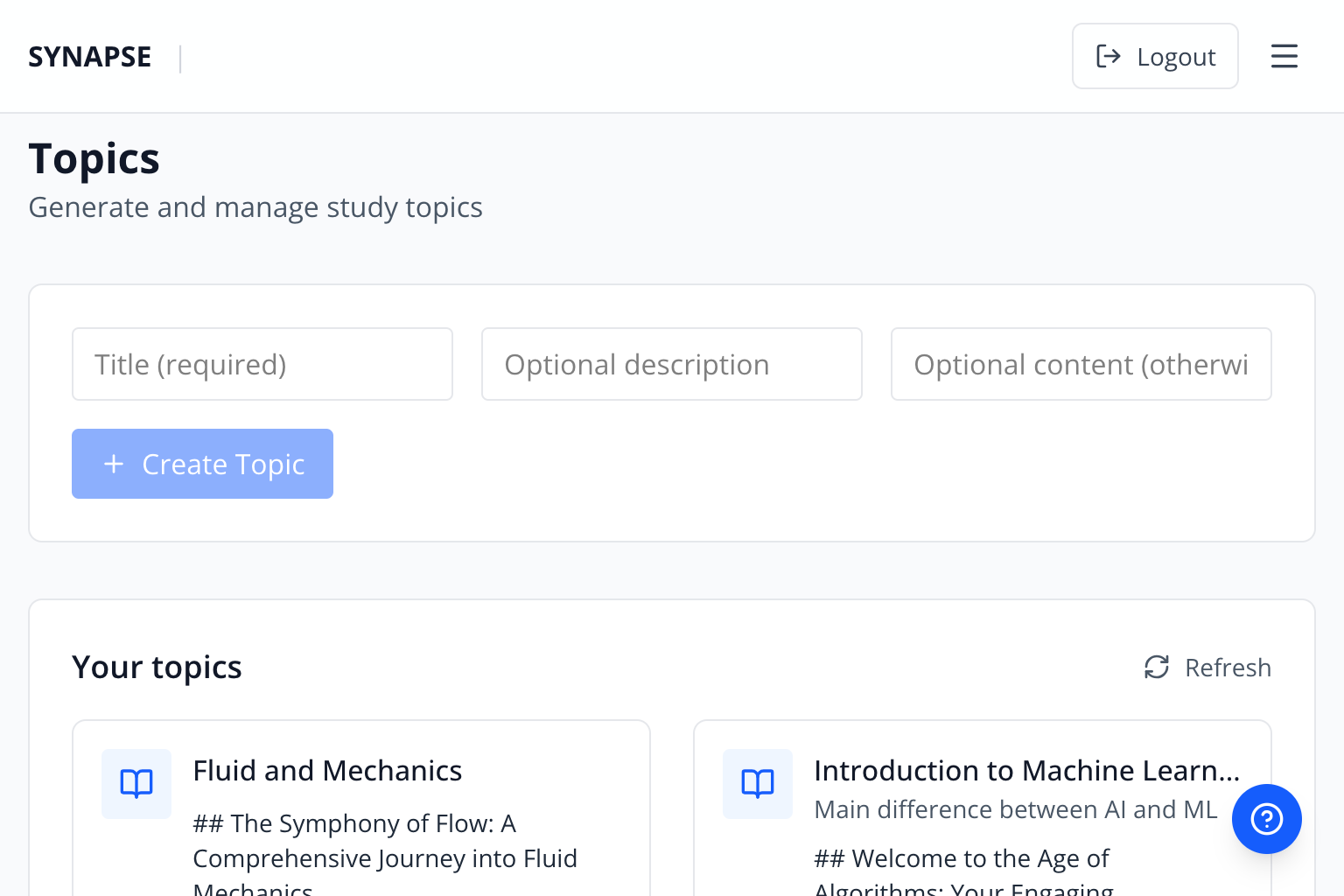Click 'Main difference between AI and ML' subtitle
Image resolution: width=1344 pixels, height=896 pixels.
click(1015, 810)
